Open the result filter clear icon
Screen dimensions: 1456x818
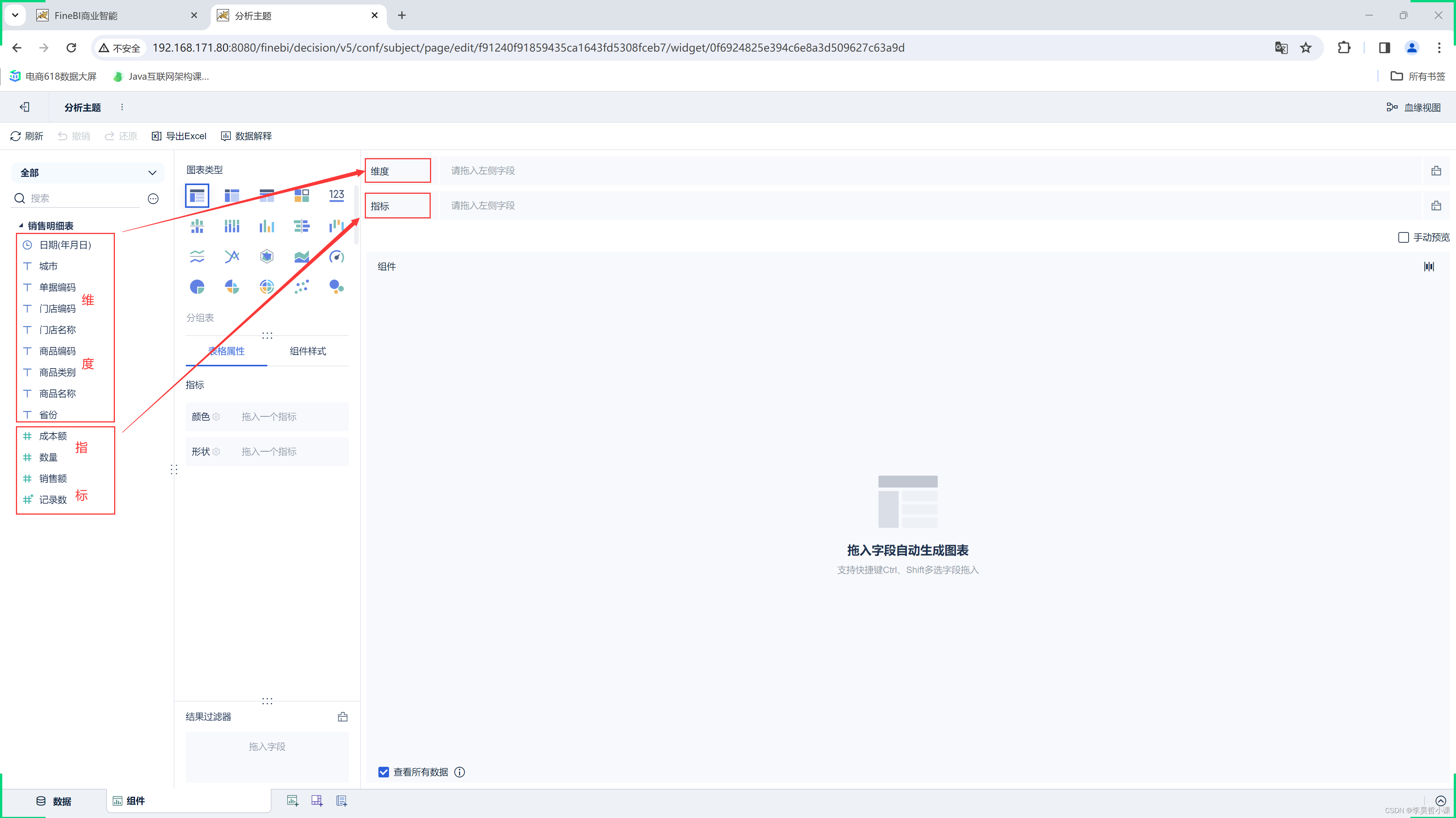coord(342,717)
